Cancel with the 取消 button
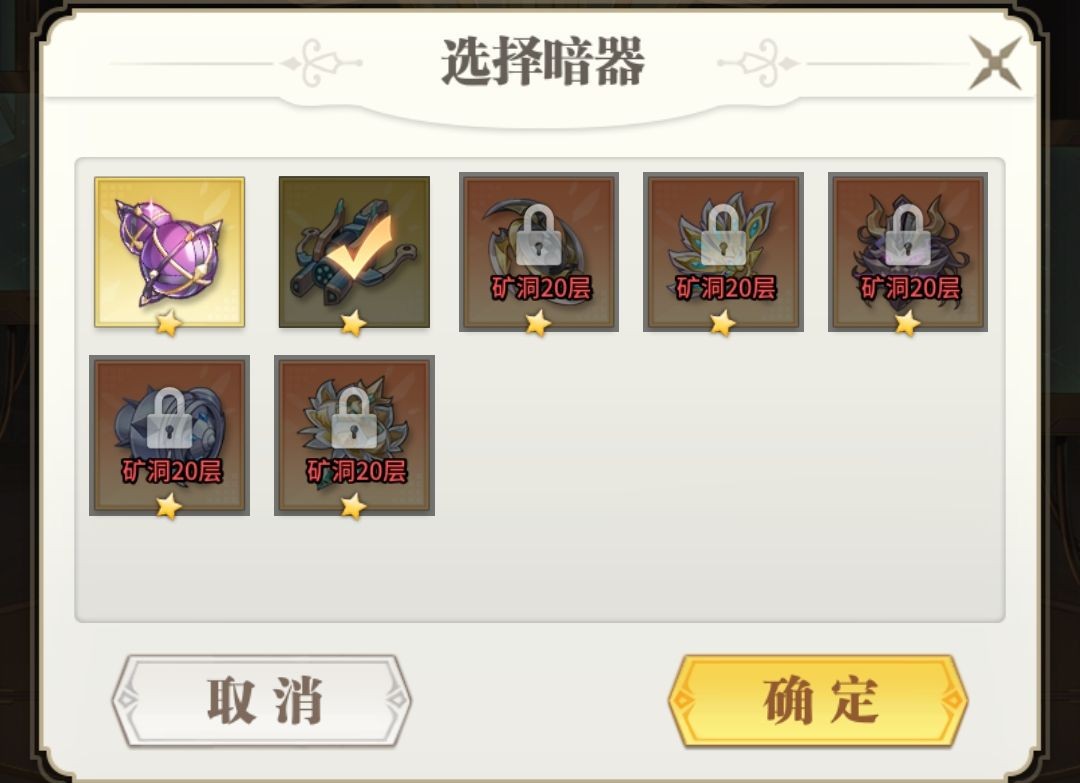The width and height of the screenshot is (1080, 783). (x=262, y=701)
